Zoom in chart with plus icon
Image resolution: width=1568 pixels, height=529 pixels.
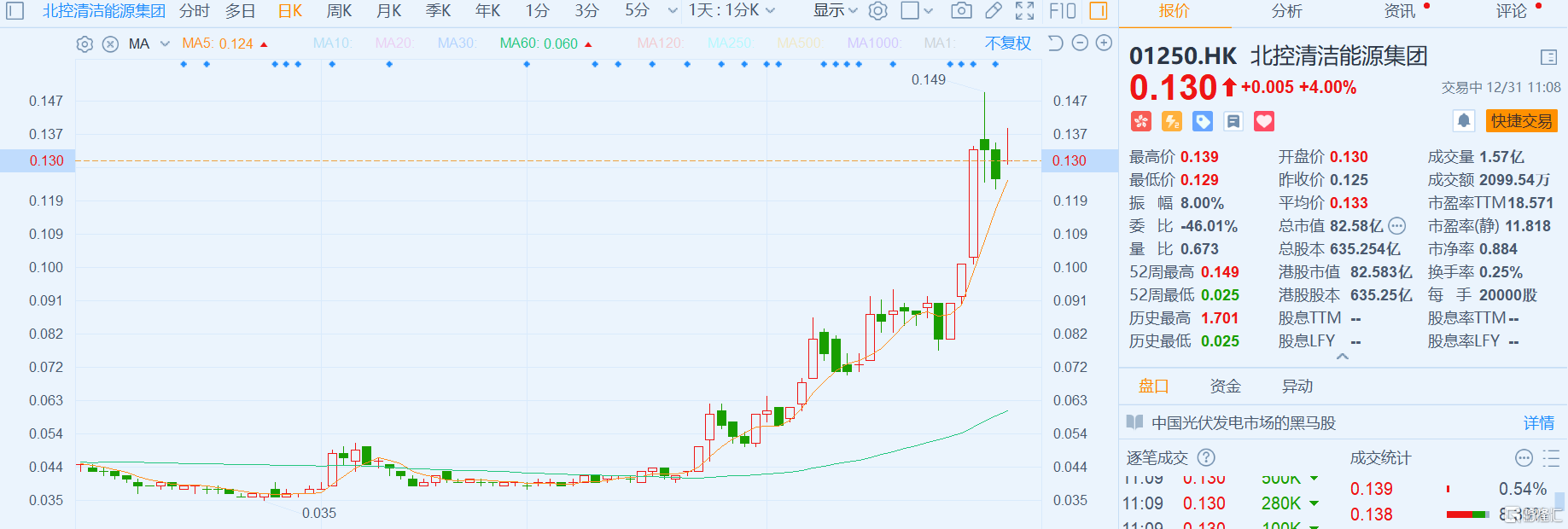click(x=1104, y=44)
